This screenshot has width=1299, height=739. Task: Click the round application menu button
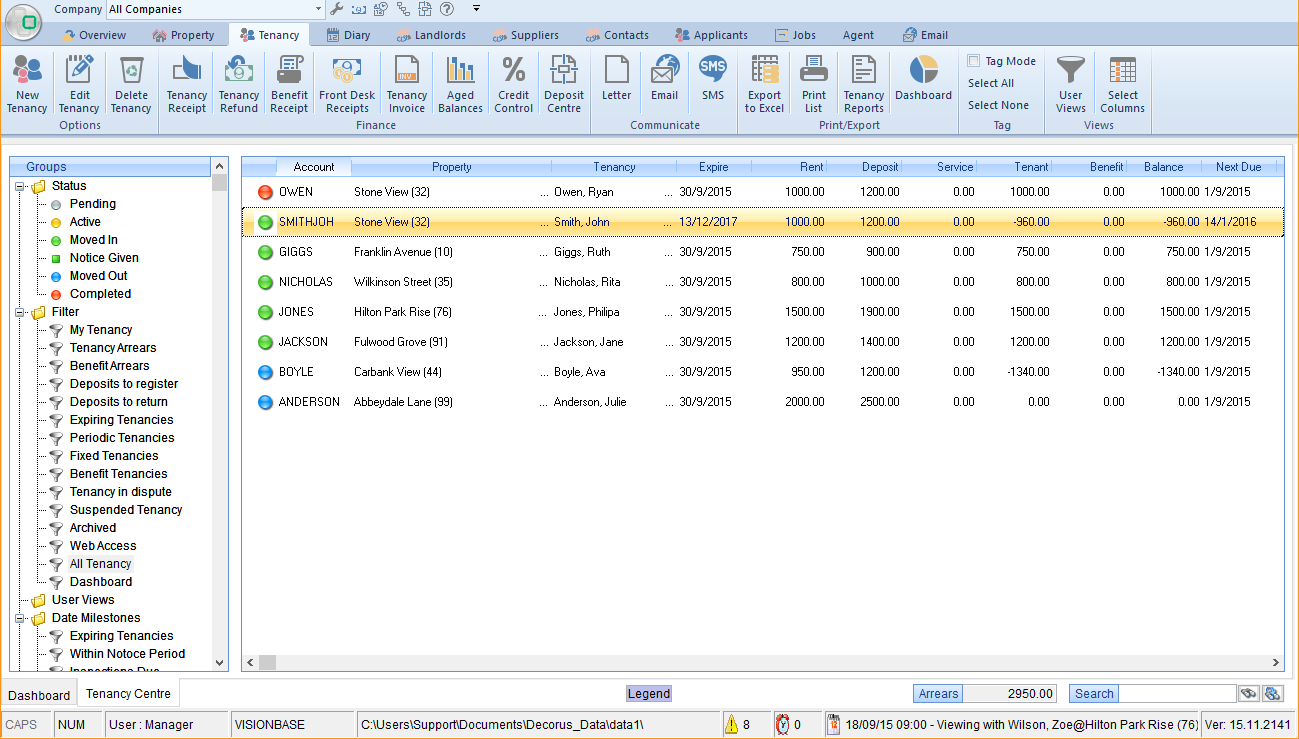tap(24, 22)
